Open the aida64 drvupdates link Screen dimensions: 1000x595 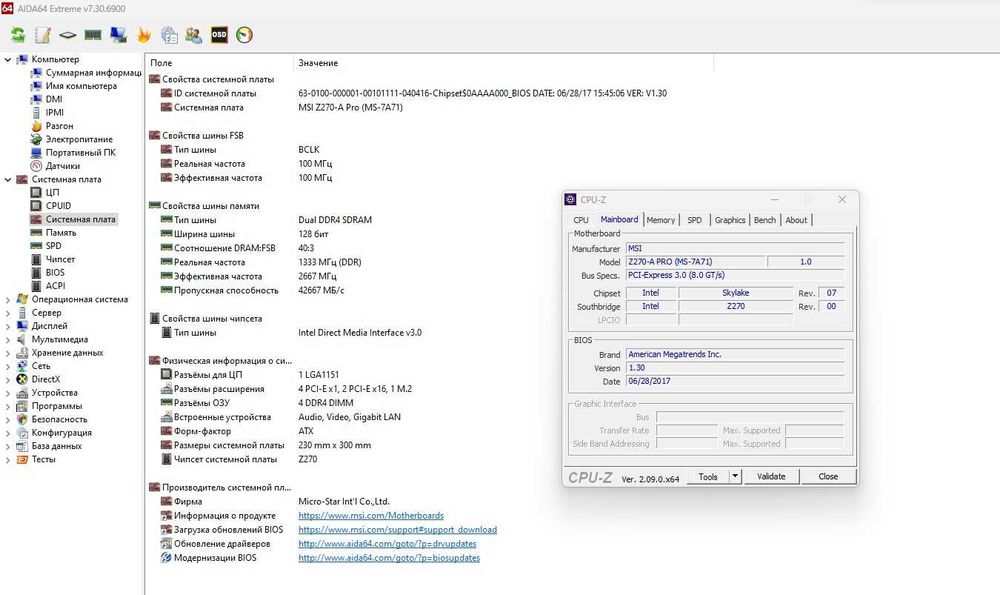[x=387, y=543]
